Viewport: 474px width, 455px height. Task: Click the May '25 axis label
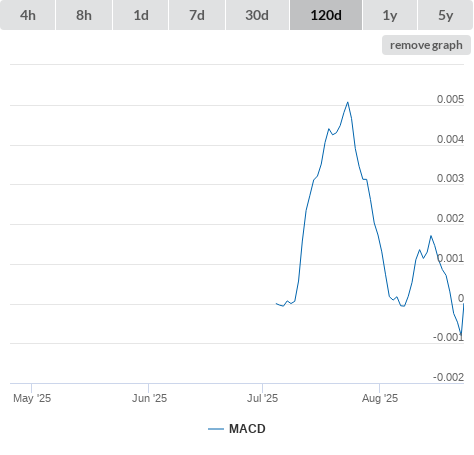(32, 398)
